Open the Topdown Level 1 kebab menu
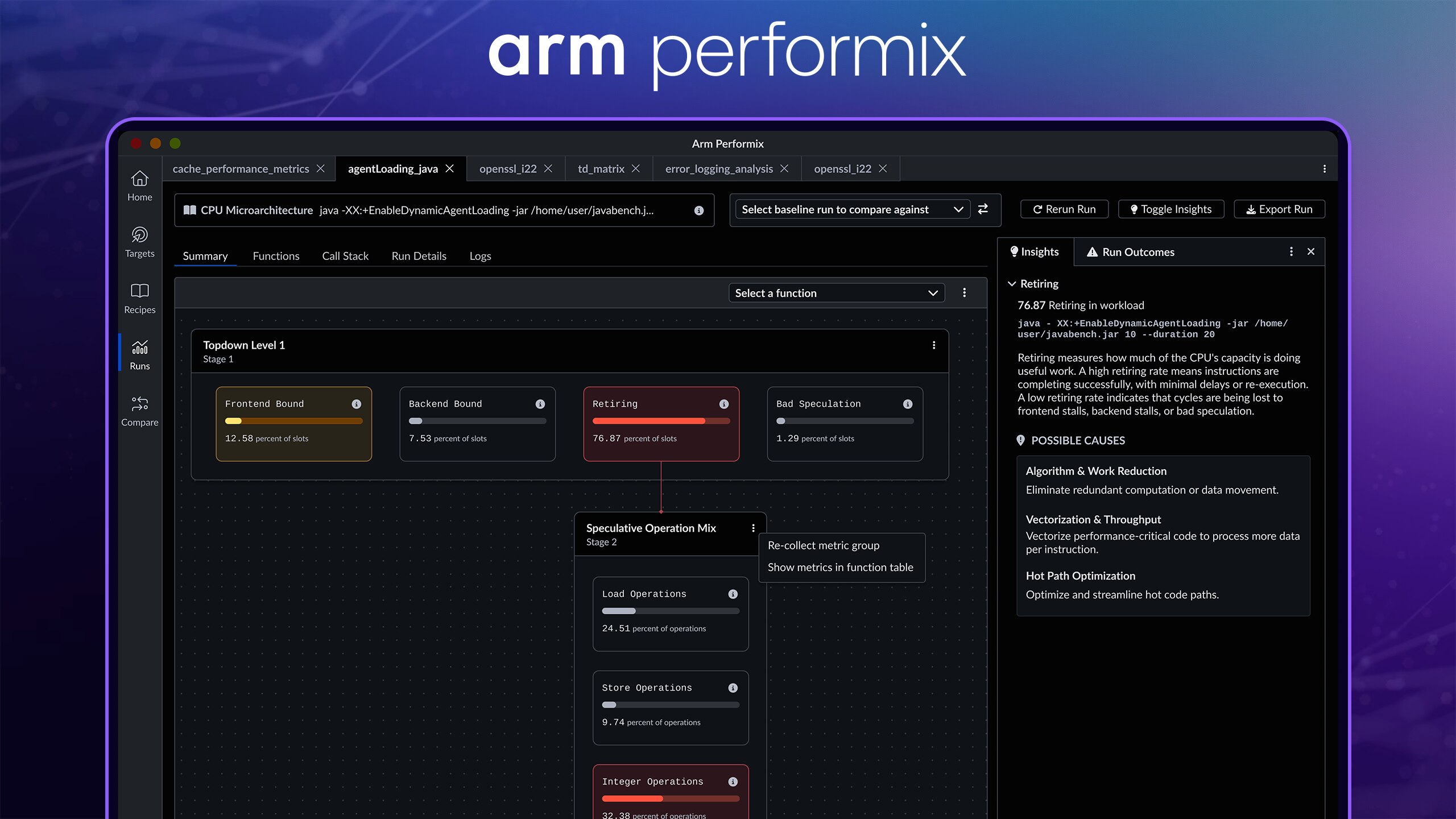Viewport: 1456px width, 819px height. (934, 345)
